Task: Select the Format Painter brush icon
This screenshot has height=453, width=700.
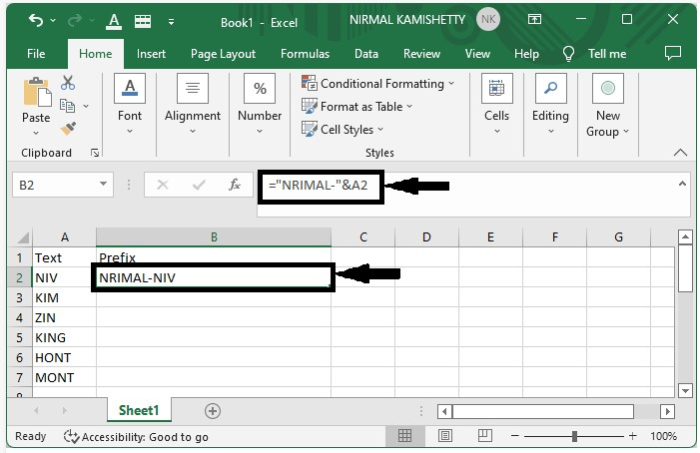Action: coord(68,128)
